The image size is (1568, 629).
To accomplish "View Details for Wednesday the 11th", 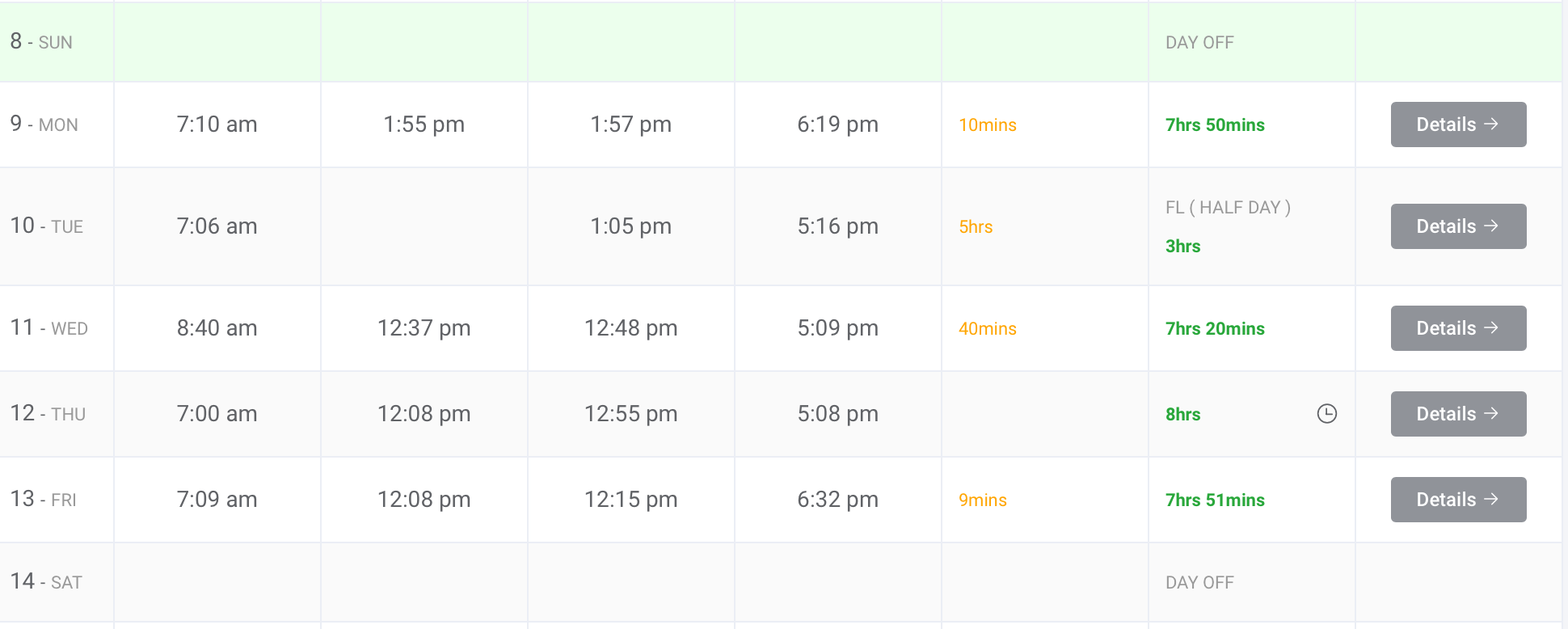I will coord(1458,328).
